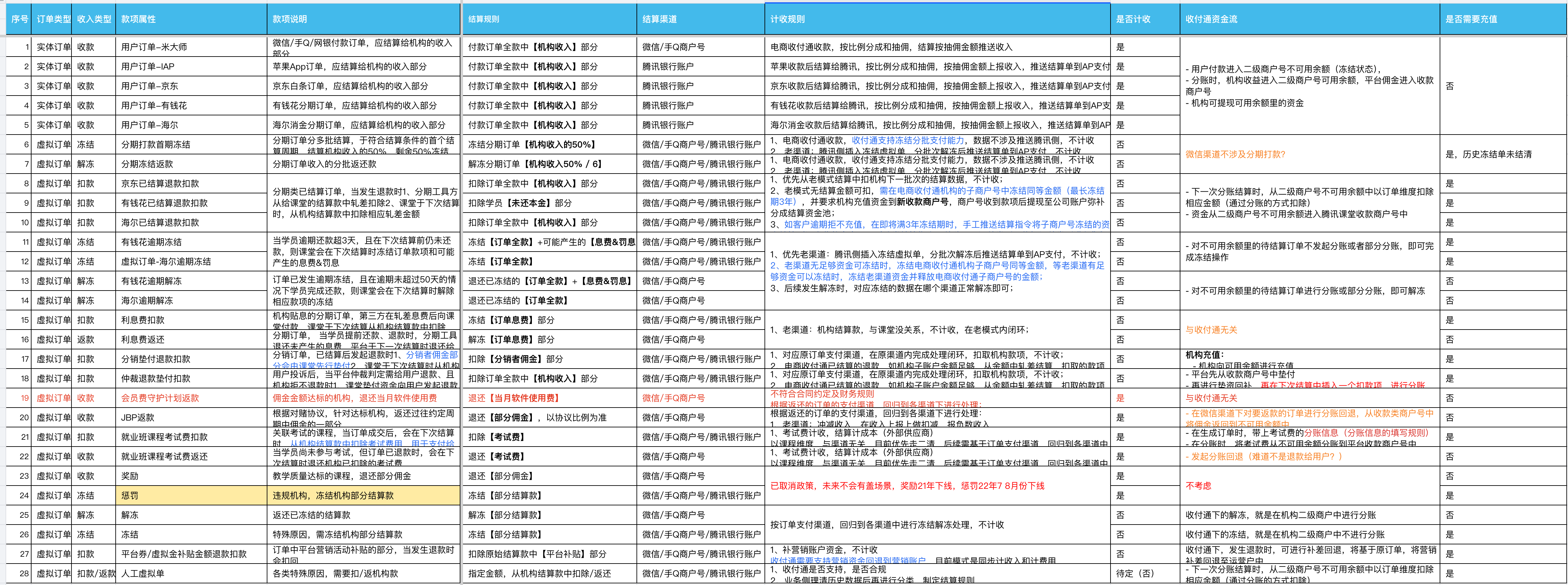This screenshot has width=1568, height=585.
Task: Click the 教学质量达标的课程，退还部分佣金 cell
Action: (x=363, y=475)
